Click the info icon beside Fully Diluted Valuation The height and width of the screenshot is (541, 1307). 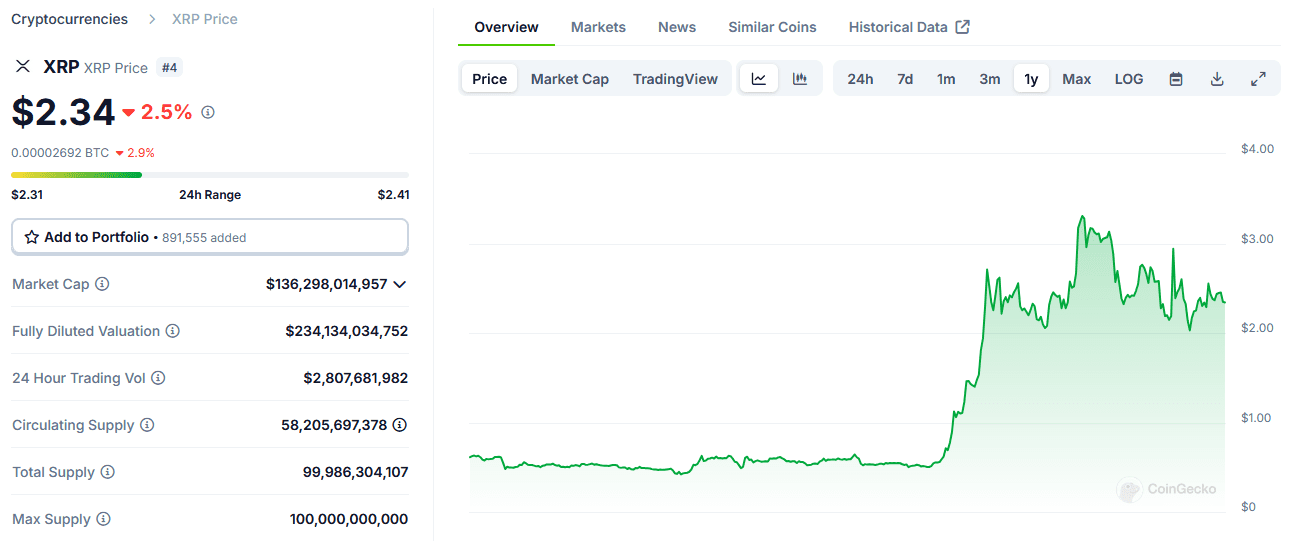pos(173,331)
